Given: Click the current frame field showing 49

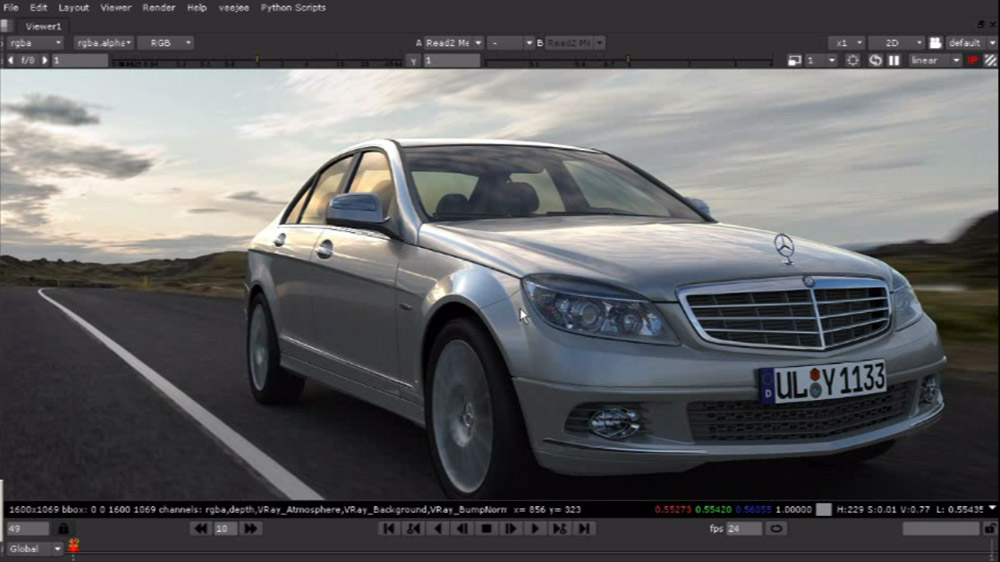Looking at the screenshot, I should [27, 529].
